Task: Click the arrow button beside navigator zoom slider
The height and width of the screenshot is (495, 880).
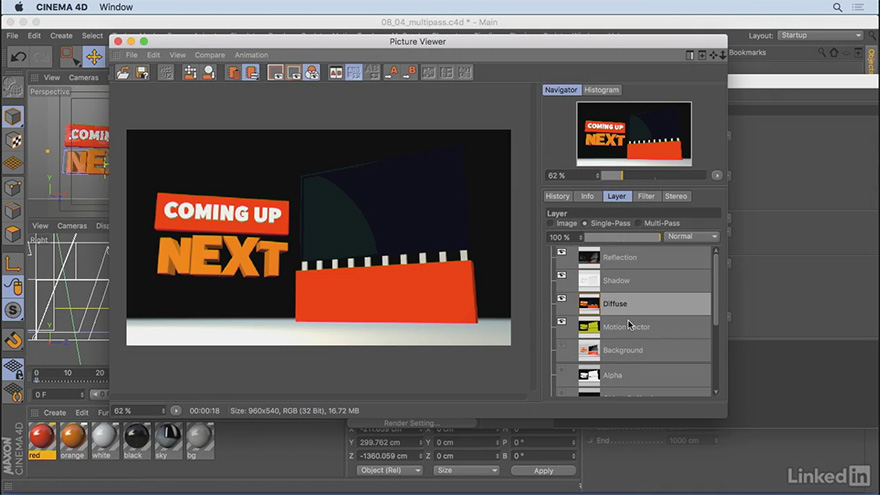Action: 717,176
